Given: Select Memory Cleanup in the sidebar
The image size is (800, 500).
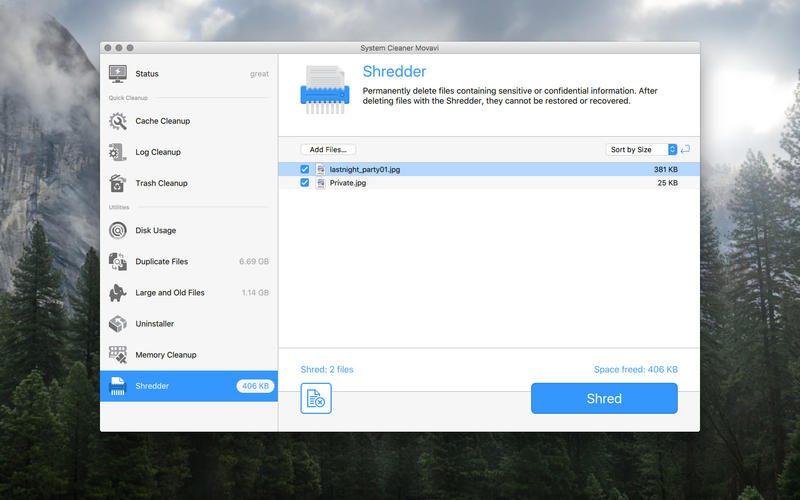Looking at the screenshot, I should coord(189,355).
